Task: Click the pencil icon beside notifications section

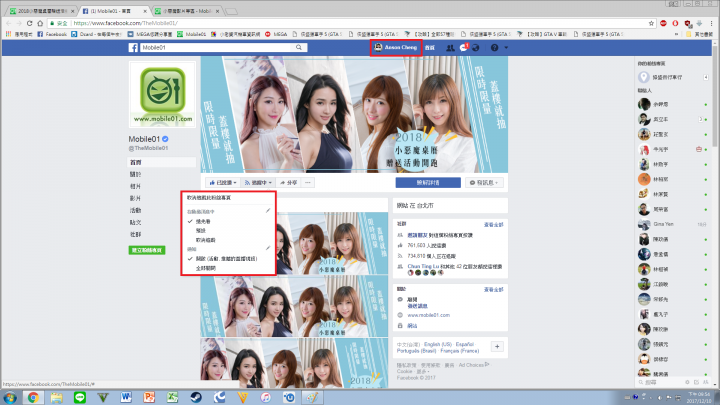Action: point(268,248)
